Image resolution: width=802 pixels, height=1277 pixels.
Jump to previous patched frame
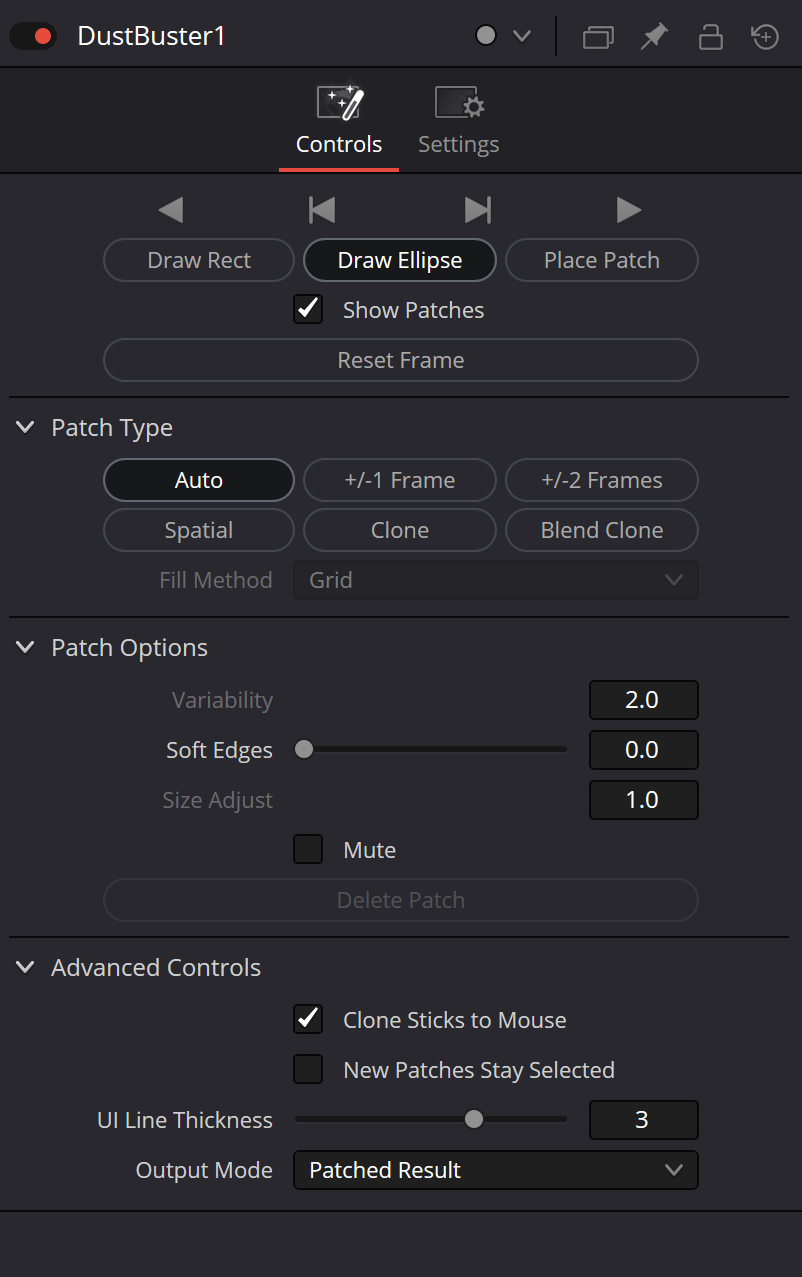[321, 210]
